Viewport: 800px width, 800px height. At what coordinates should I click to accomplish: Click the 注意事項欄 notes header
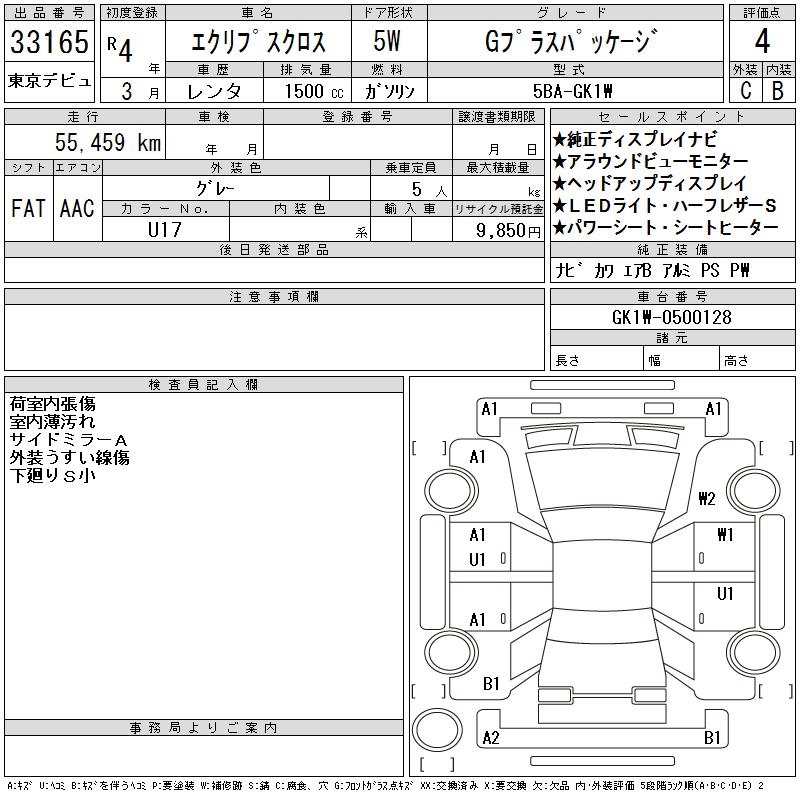(274, 296)
